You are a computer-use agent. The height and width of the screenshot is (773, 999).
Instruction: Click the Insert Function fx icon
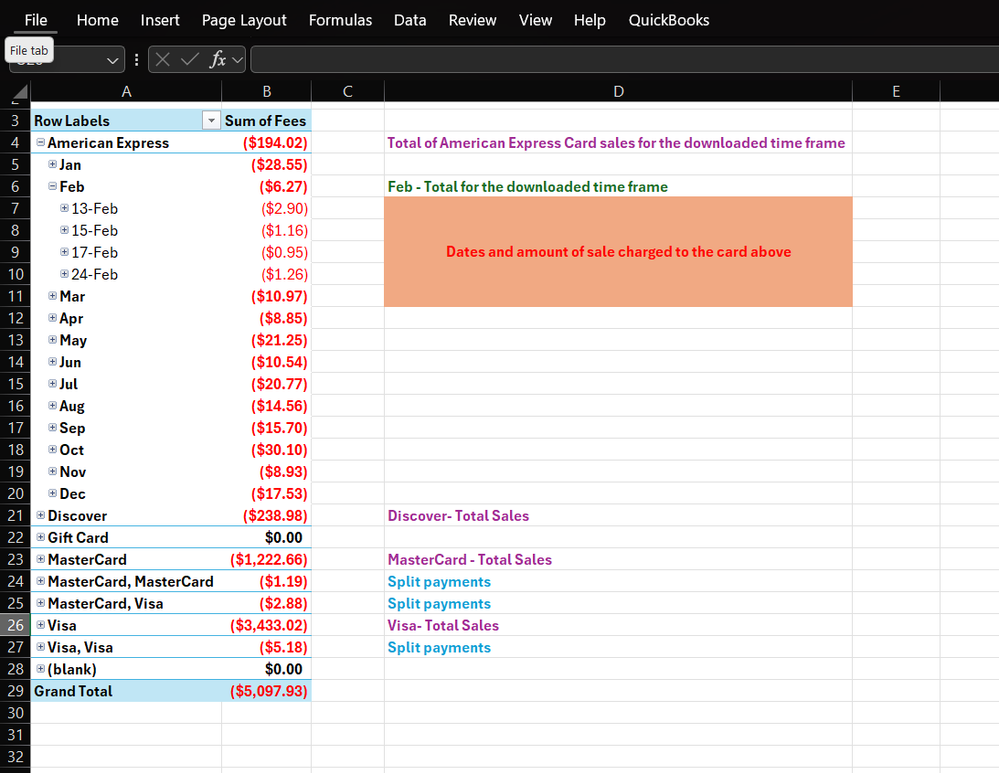click(x=218, y=59)
